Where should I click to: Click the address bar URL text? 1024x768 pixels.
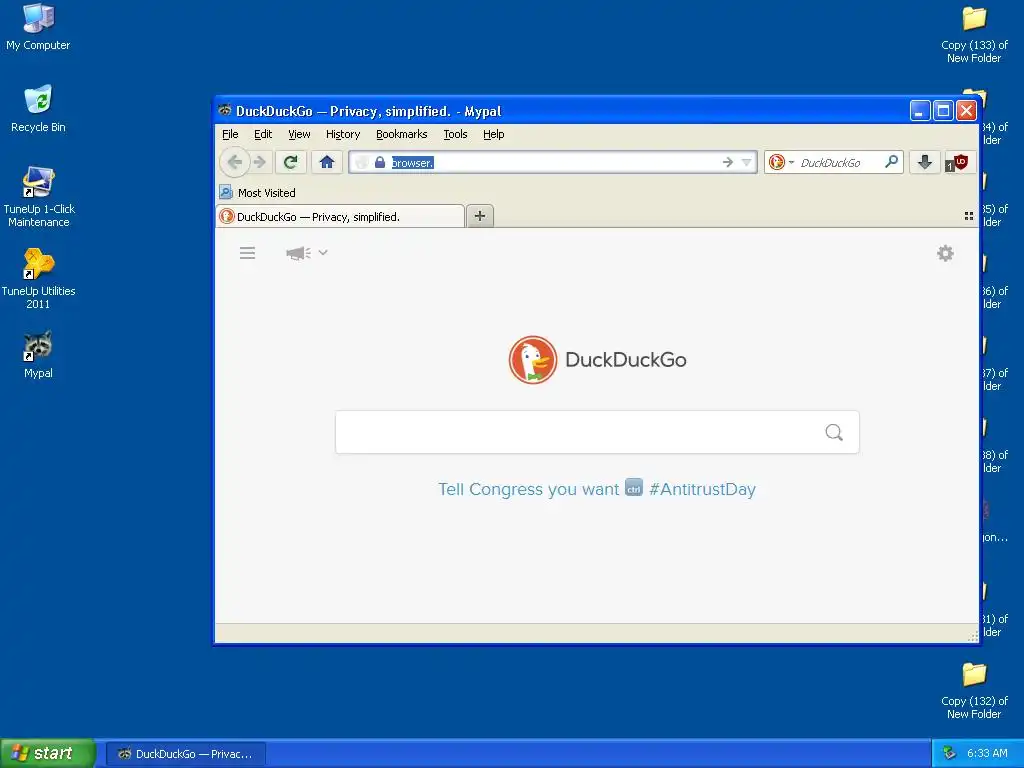pos(412,163)
